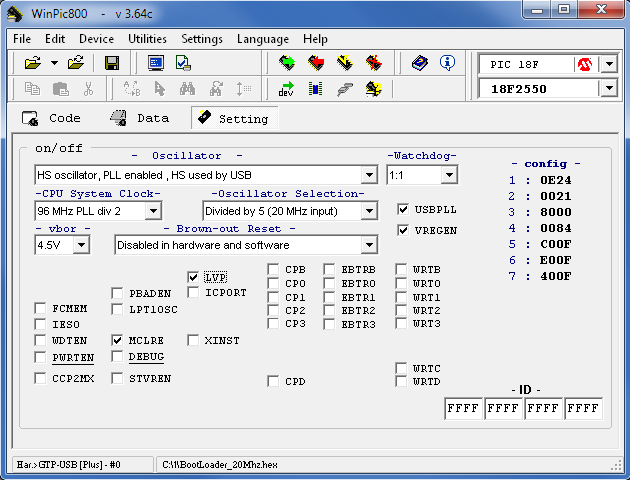This screenshot has height=480, width=630.
Task: Open the File menu
Action: (x=22, y=39)
